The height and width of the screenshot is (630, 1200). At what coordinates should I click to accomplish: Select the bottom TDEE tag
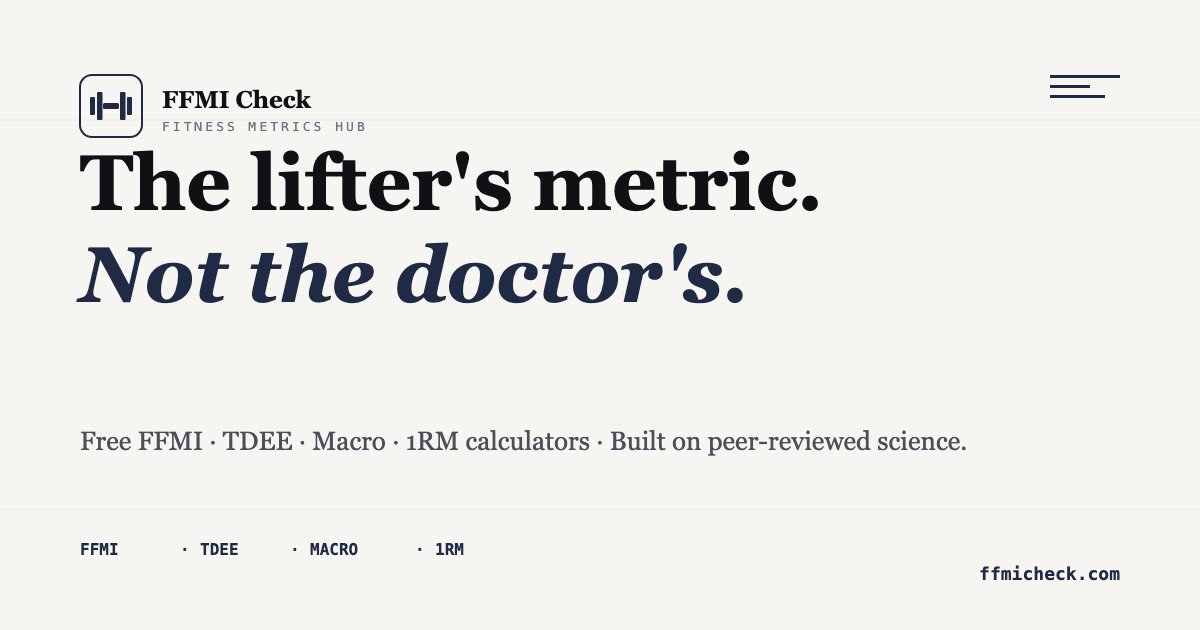coord(219,549)
